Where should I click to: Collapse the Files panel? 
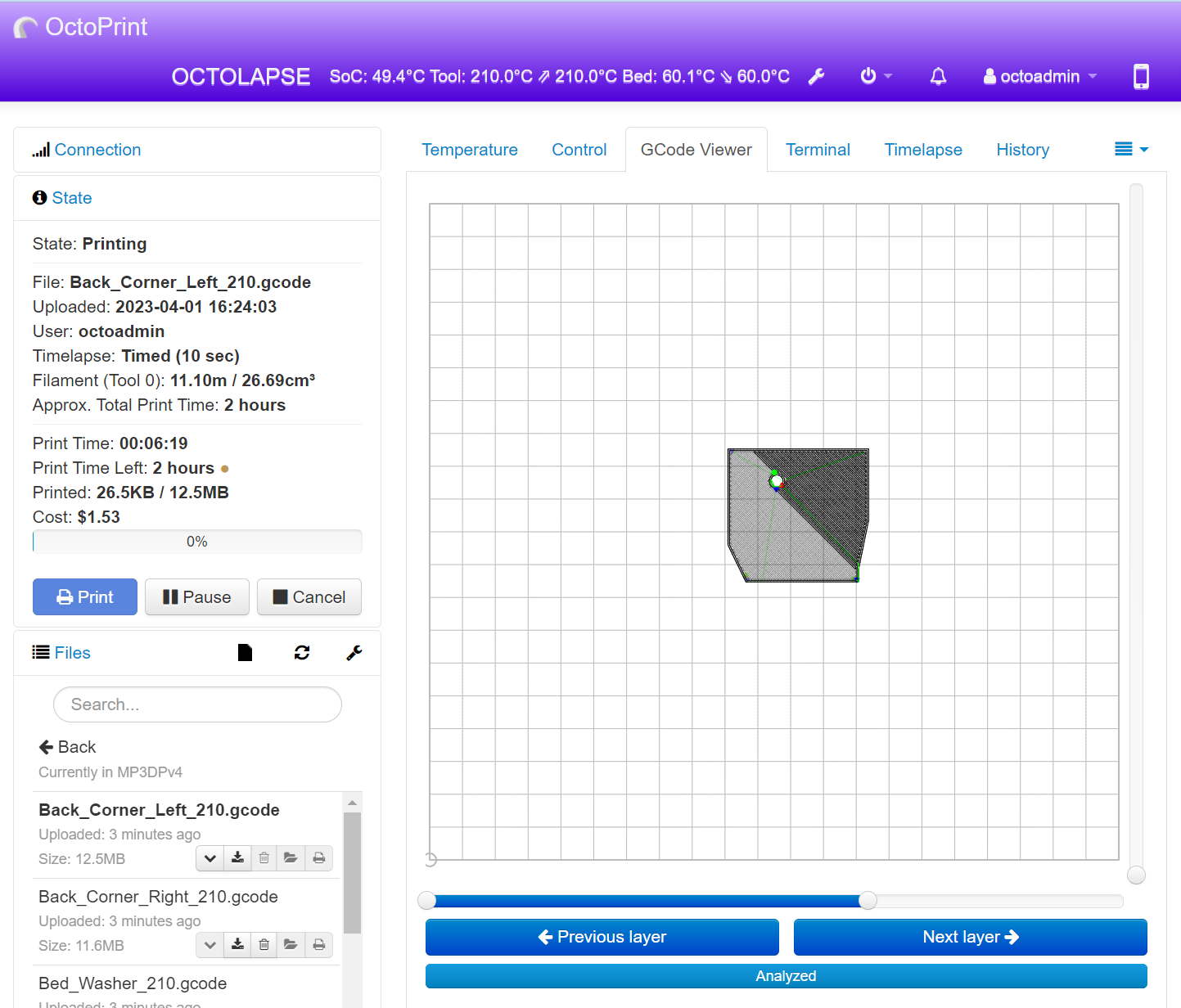click(72, 653)
